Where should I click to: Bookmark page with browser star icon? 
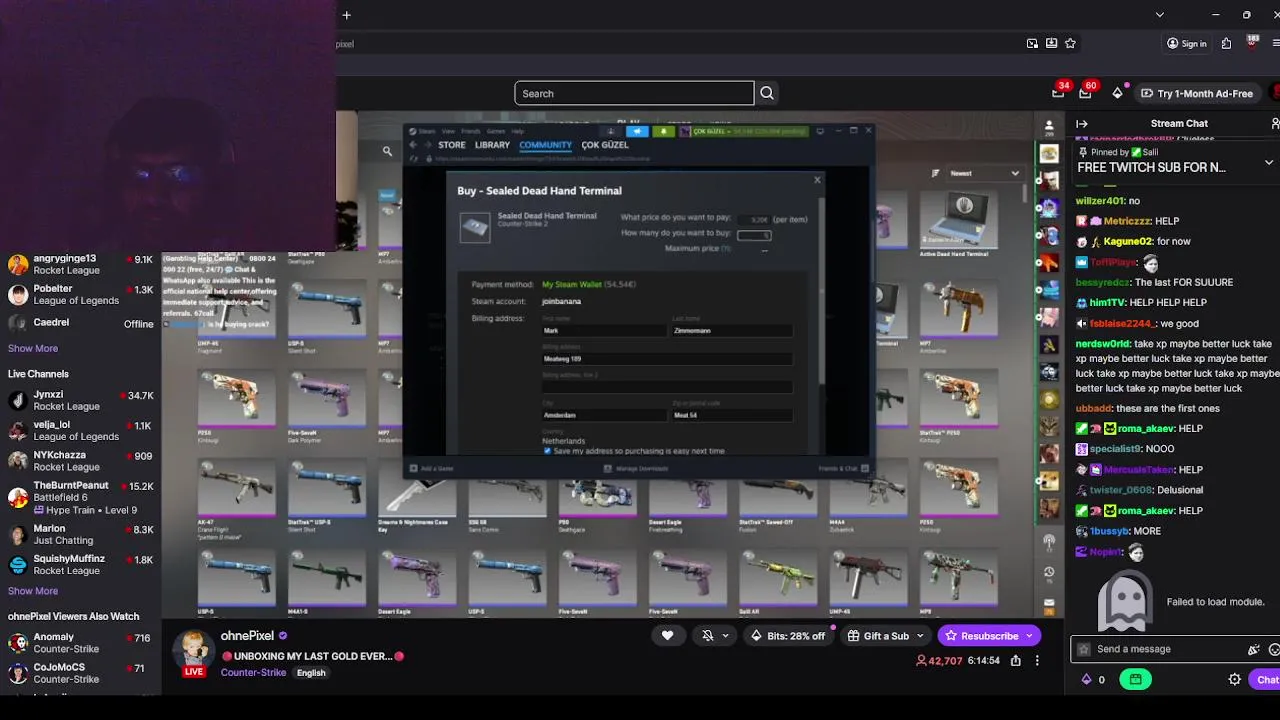1070,44
